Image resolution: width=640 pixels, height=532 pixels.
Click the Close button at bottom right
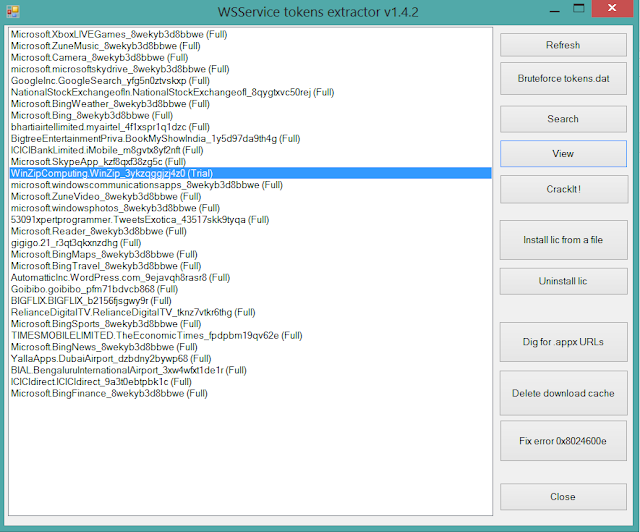coord(563,496)
